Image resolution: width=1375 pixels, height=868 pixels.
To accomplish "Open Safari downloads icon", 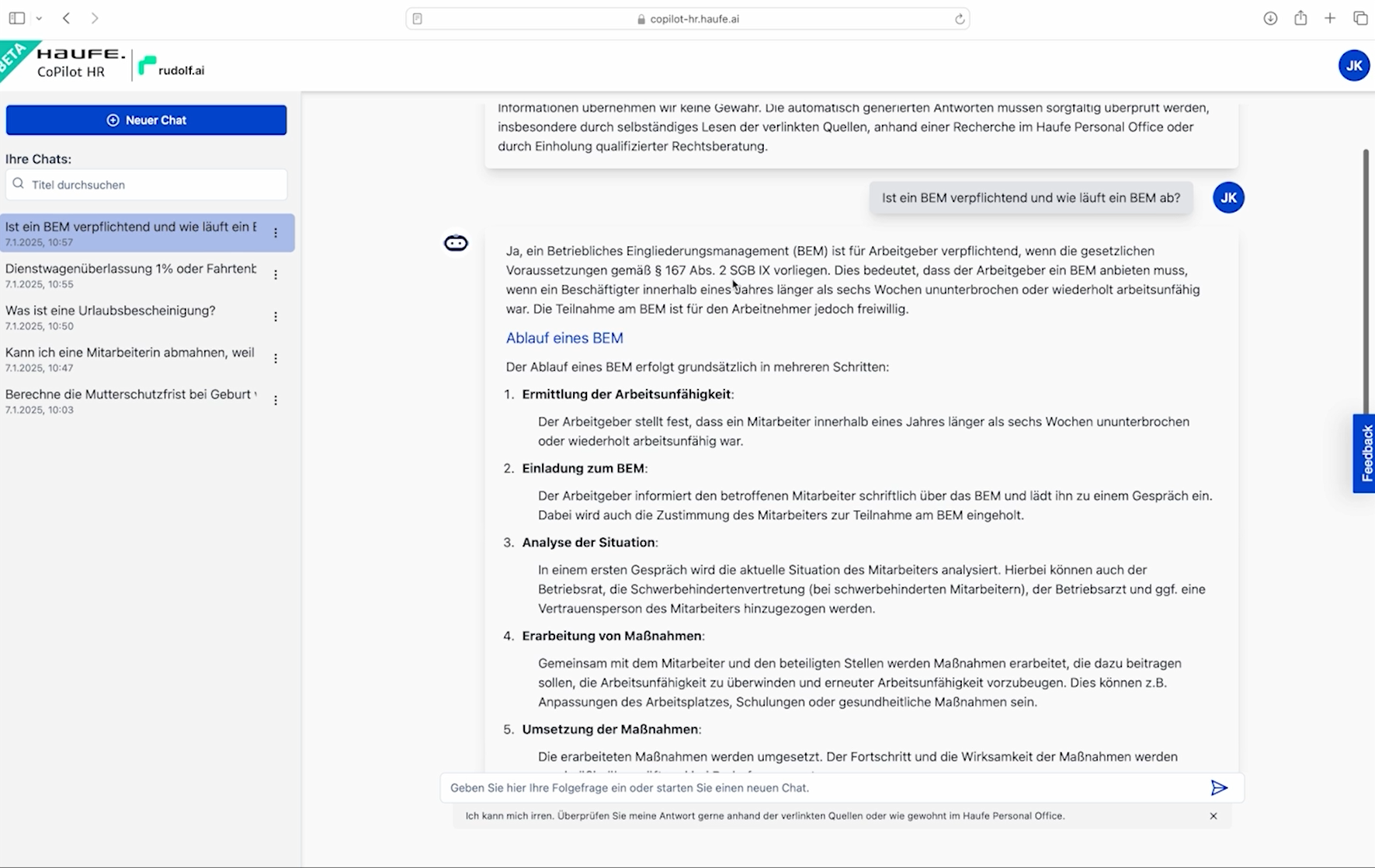I will (x=1270, y=18).
